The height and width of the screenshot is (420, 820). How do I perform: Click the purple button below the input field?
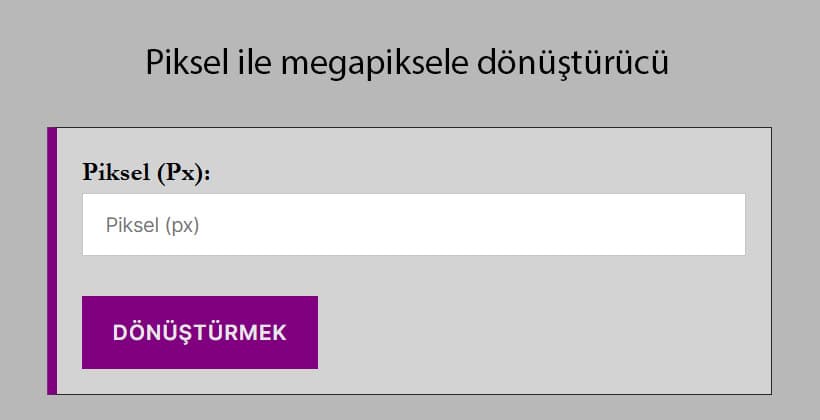[x=200, y=332]
